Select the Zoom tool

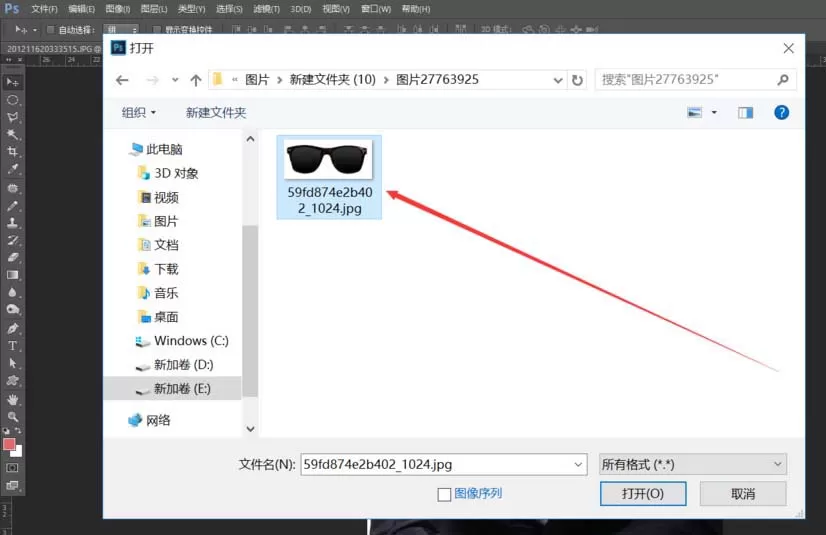click(12, 417)
